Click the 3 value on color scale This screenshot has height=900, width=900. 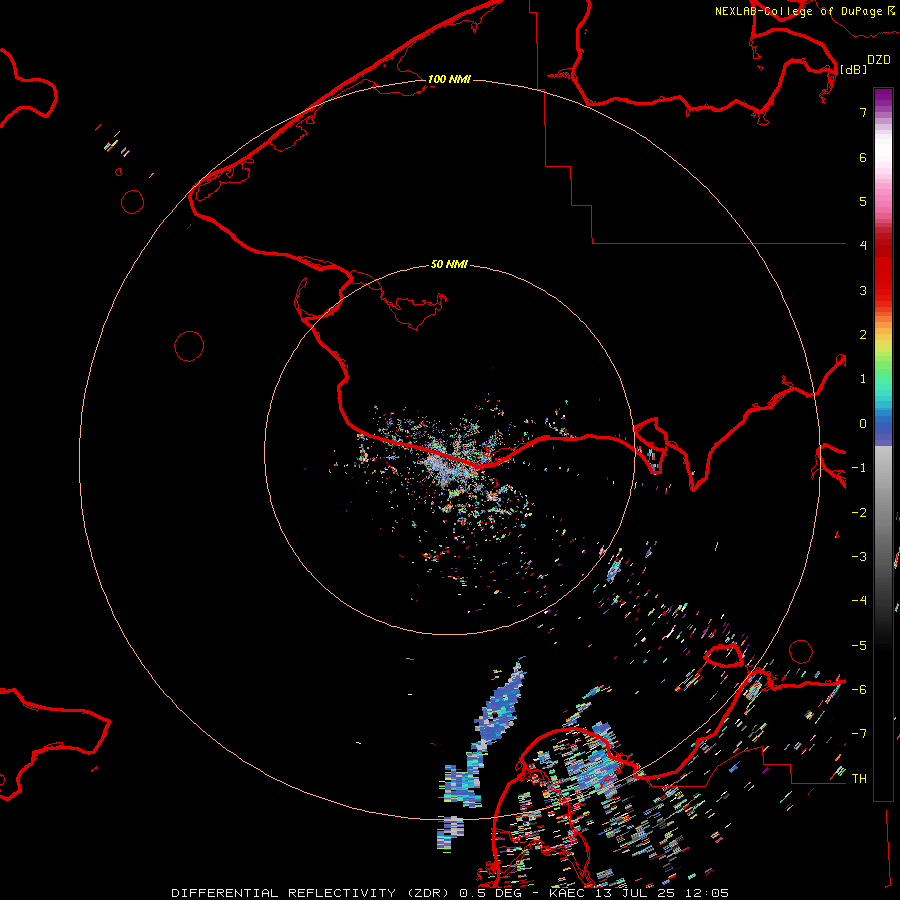[x=863, y=290]
